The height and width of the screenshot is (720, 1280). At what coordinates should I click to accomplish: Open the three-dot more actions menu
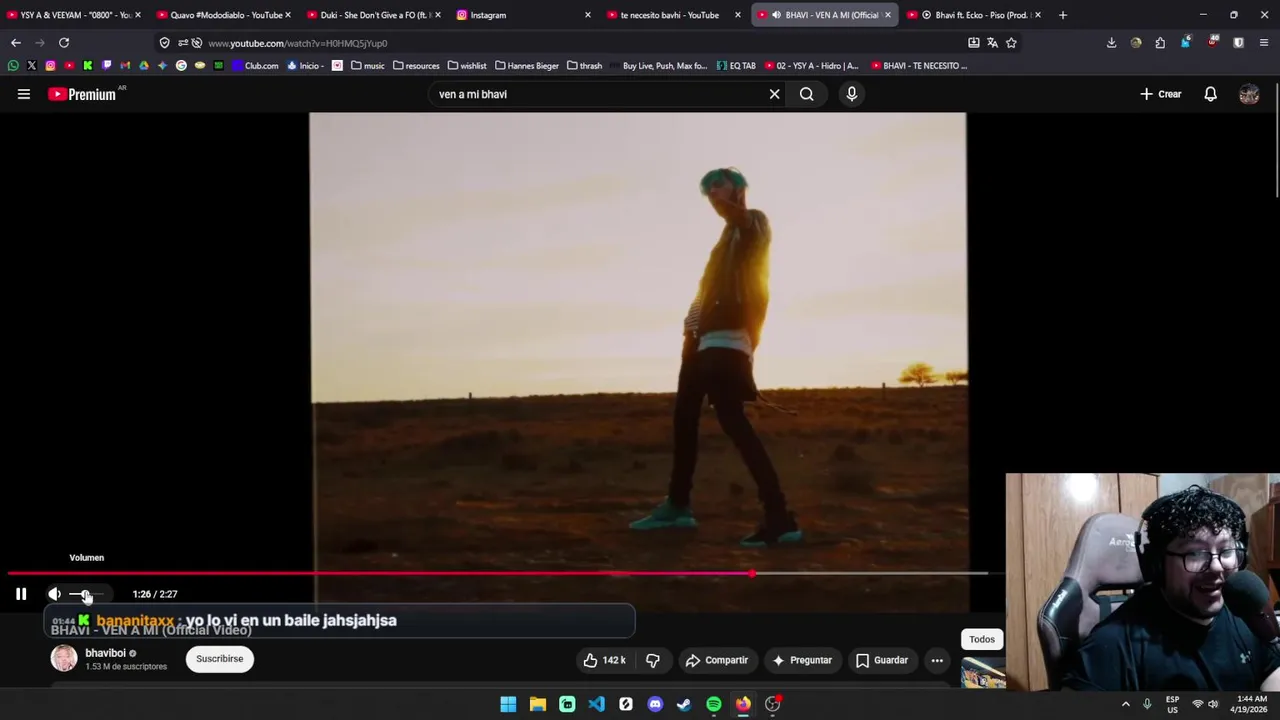point(937,660)
